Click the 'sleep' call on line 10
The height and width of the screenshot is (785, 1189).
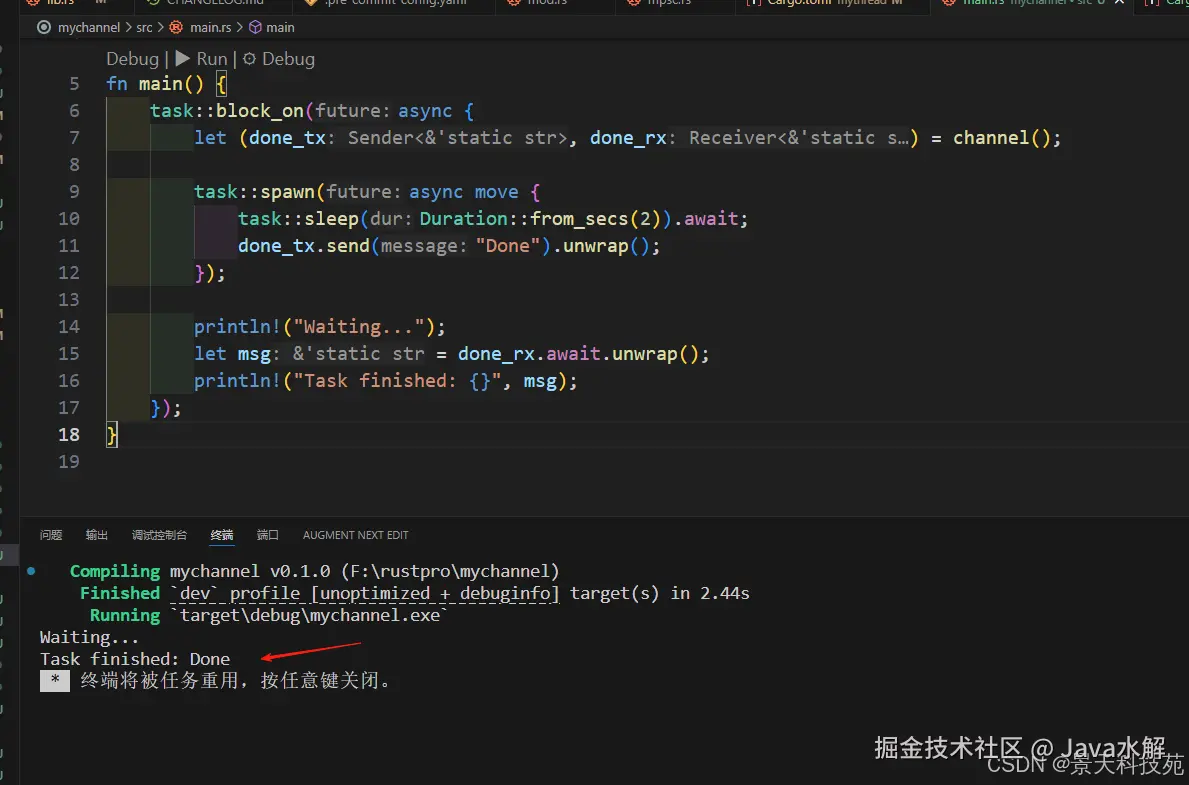pos(331,219)
